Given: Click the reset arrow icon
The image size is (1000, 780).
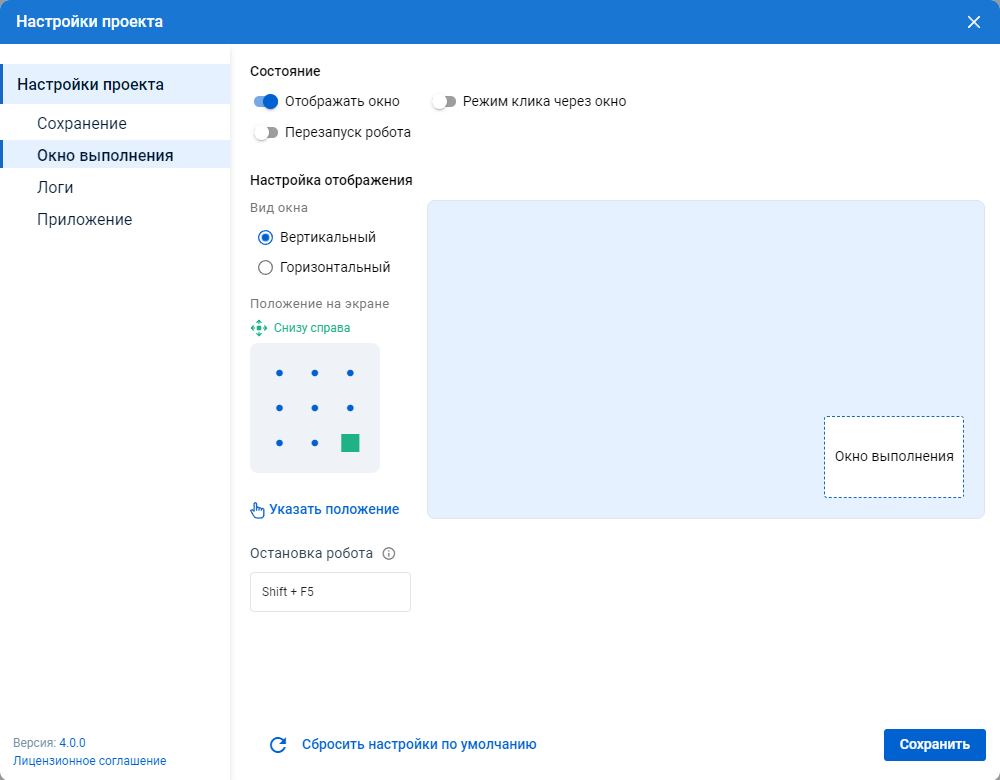Looking at the screenshot, I should pos(278,745).
